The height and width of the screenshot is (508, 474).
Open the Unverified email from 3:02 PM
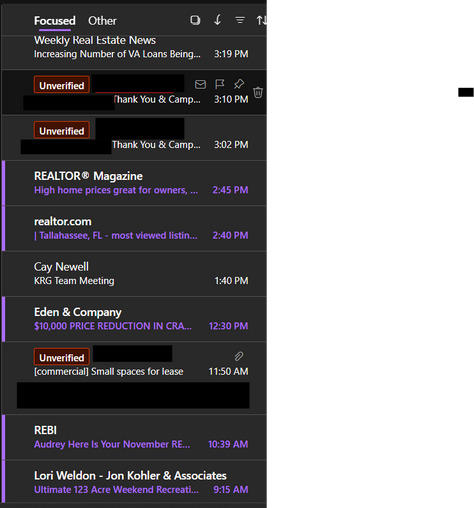pos(134,138)
